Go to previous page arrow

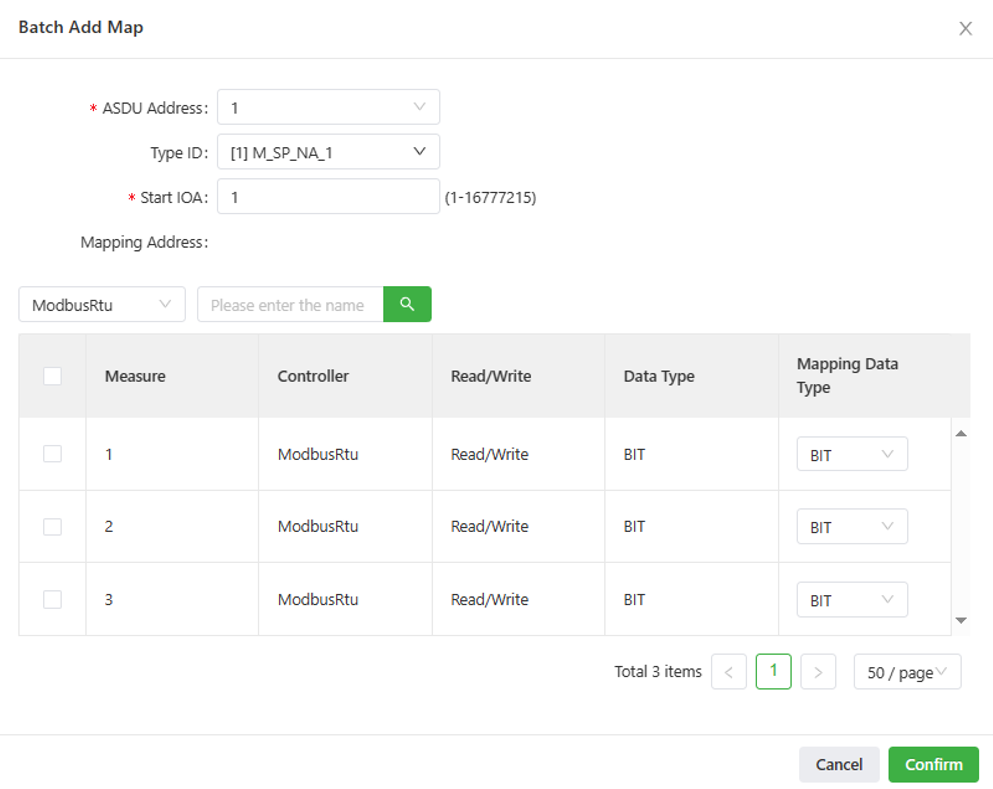pyautogui.click(x=729, y=673)
